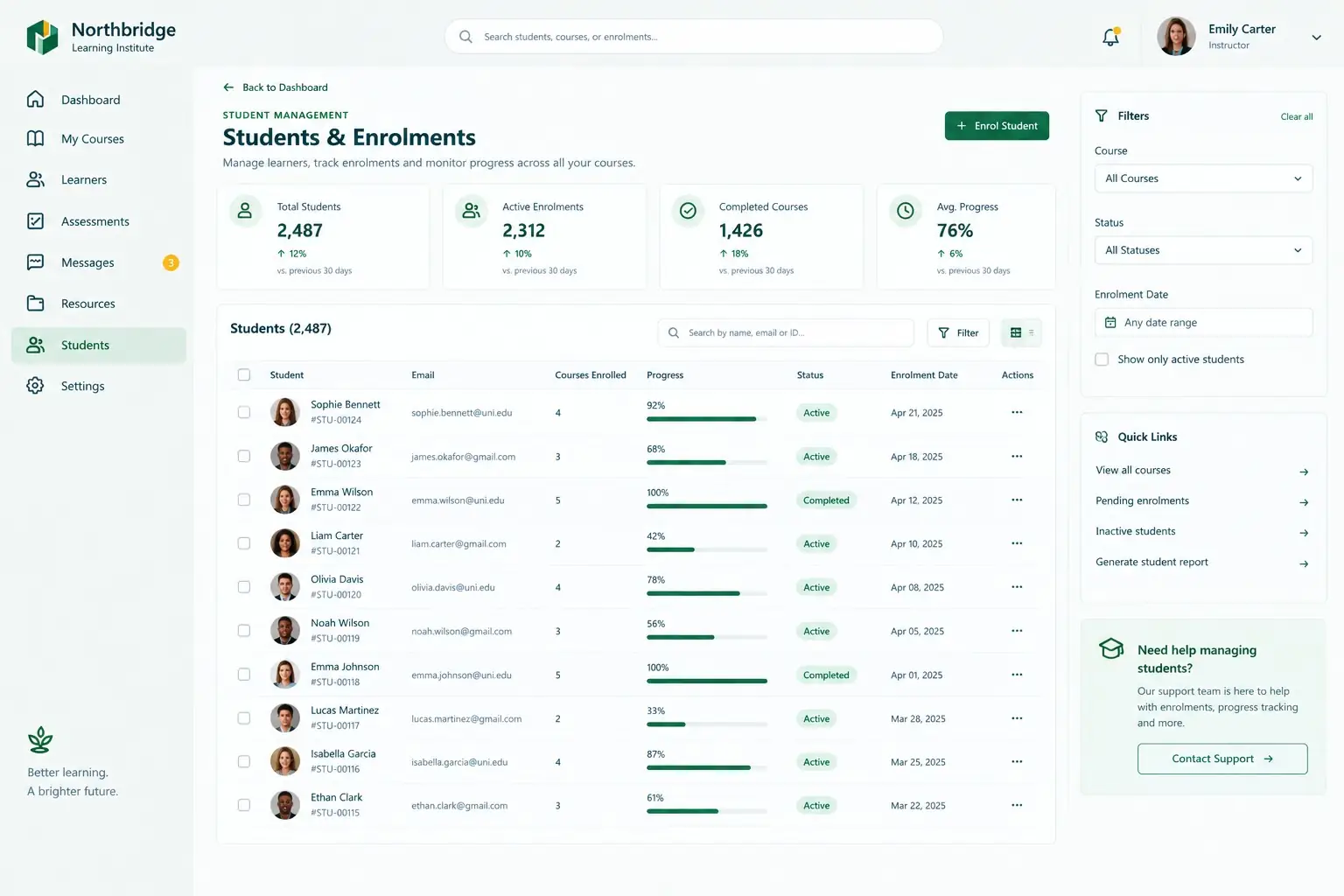
Task: Click the back arrow to Dashboard
Action: tap(228, 87)
